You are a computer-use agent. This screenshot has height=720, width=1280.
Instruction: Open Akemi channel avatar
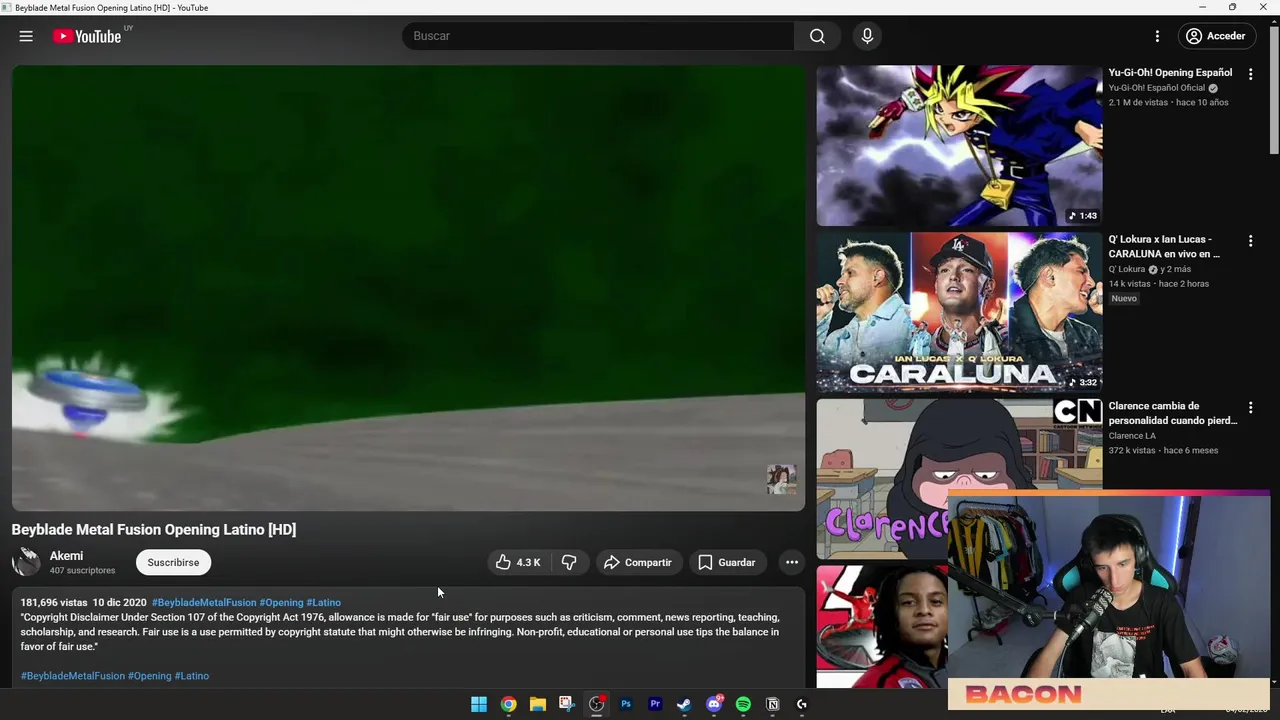(26, 562)
